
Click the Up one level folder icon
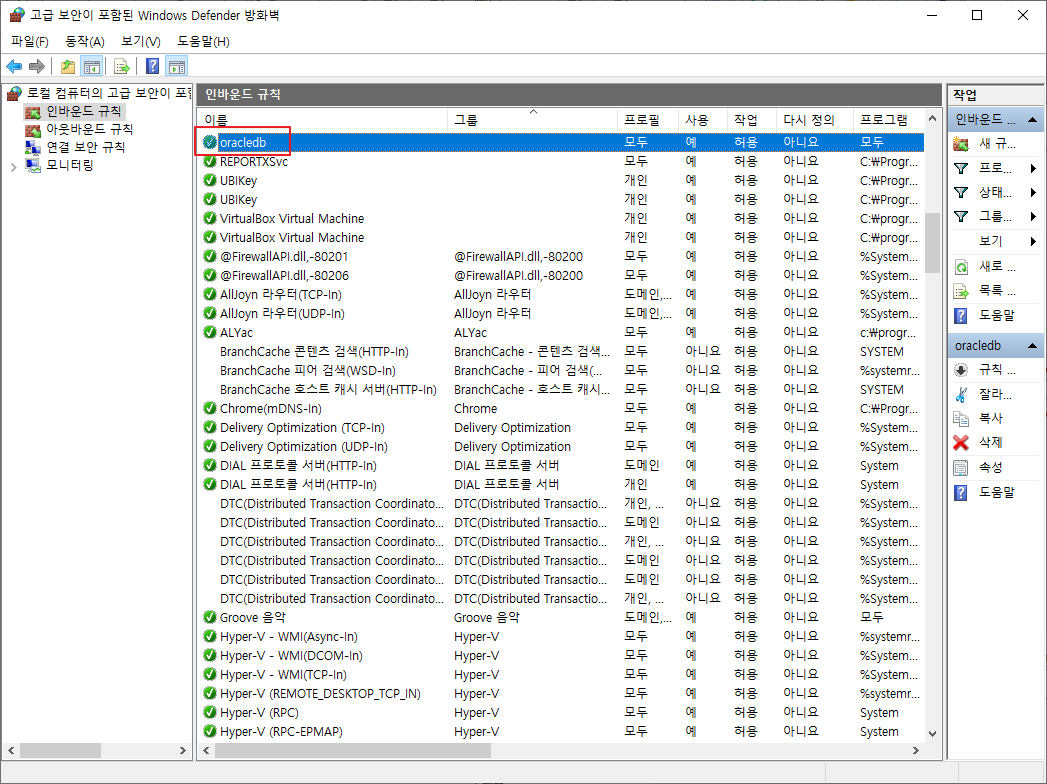pyautogui.click(x=67, y=66)
